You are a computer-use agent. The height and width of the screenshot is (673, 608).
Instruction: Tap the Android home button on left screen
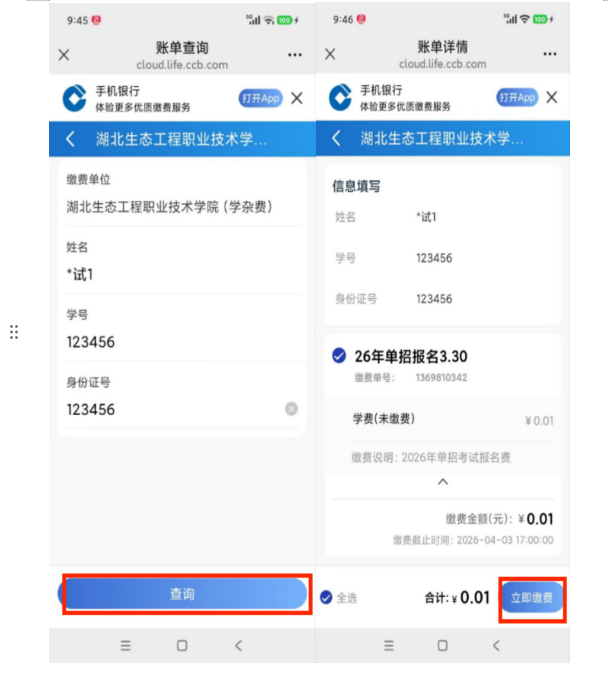182,645
